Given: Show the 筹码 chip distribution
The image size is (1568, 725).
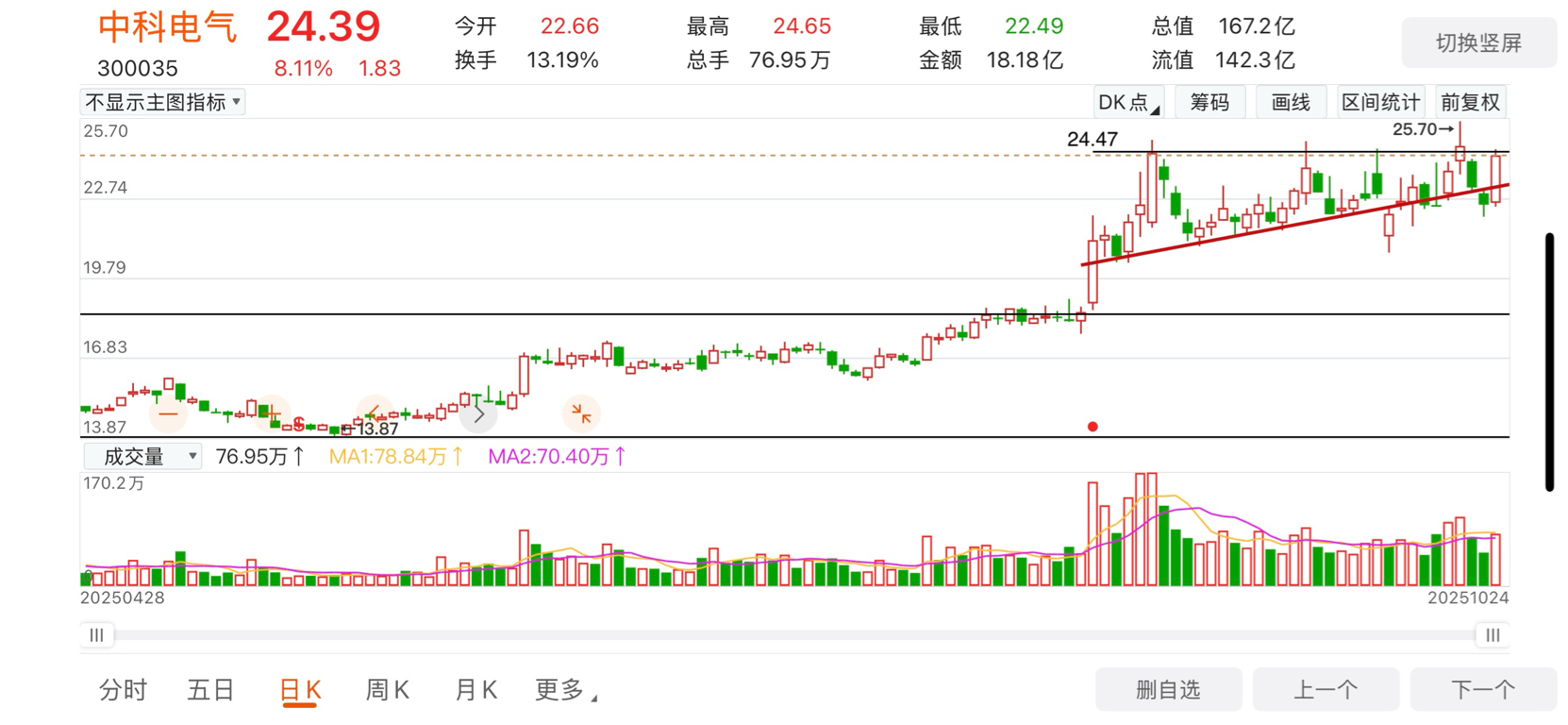Looking at the screenshot, I should pos(1209,102).
